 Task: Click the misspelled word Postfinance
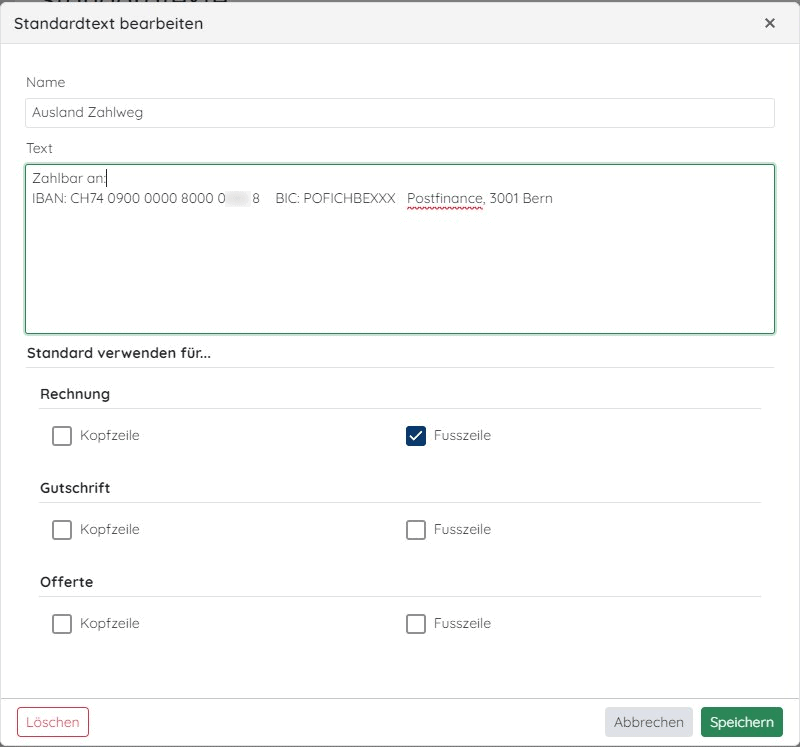445,198
